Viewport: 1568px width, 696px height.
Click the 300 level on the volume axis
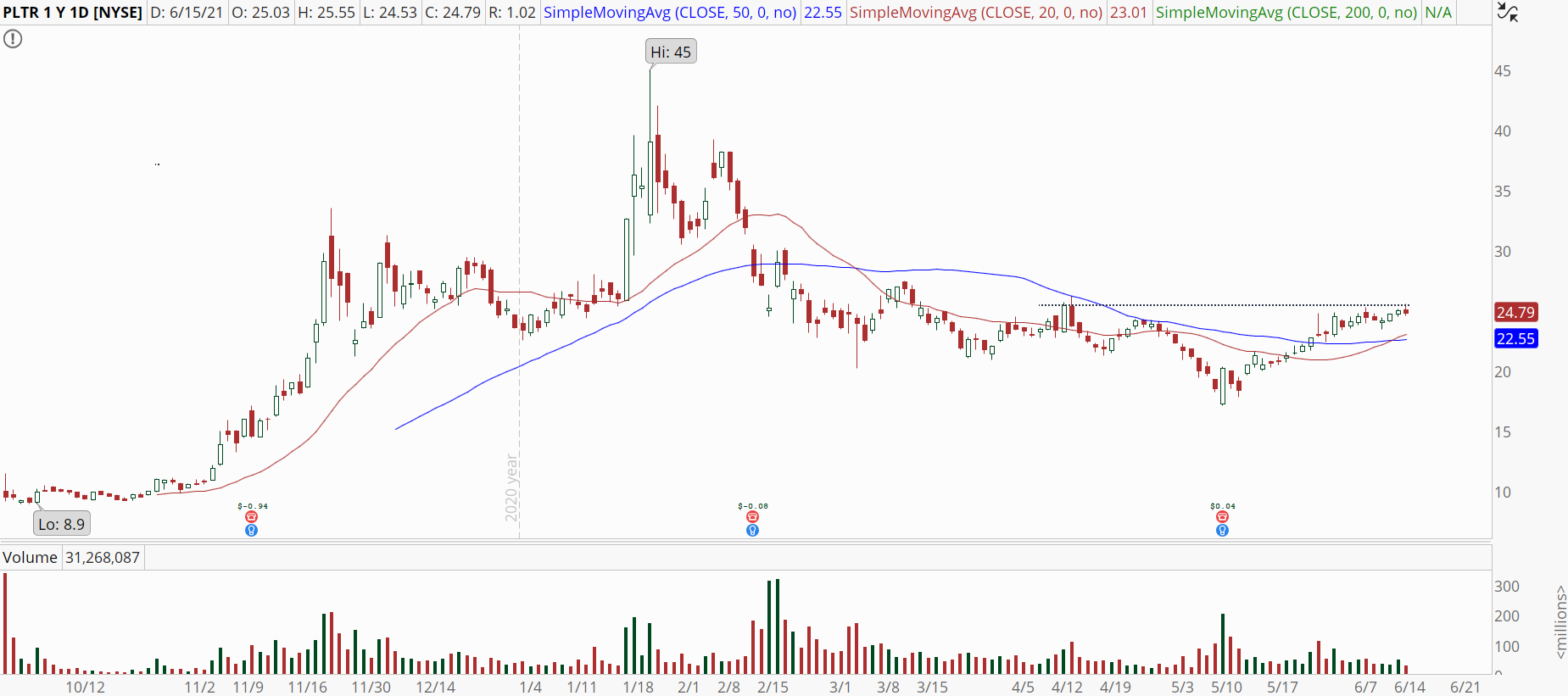pyautogui.click(x=1507, y=587)
